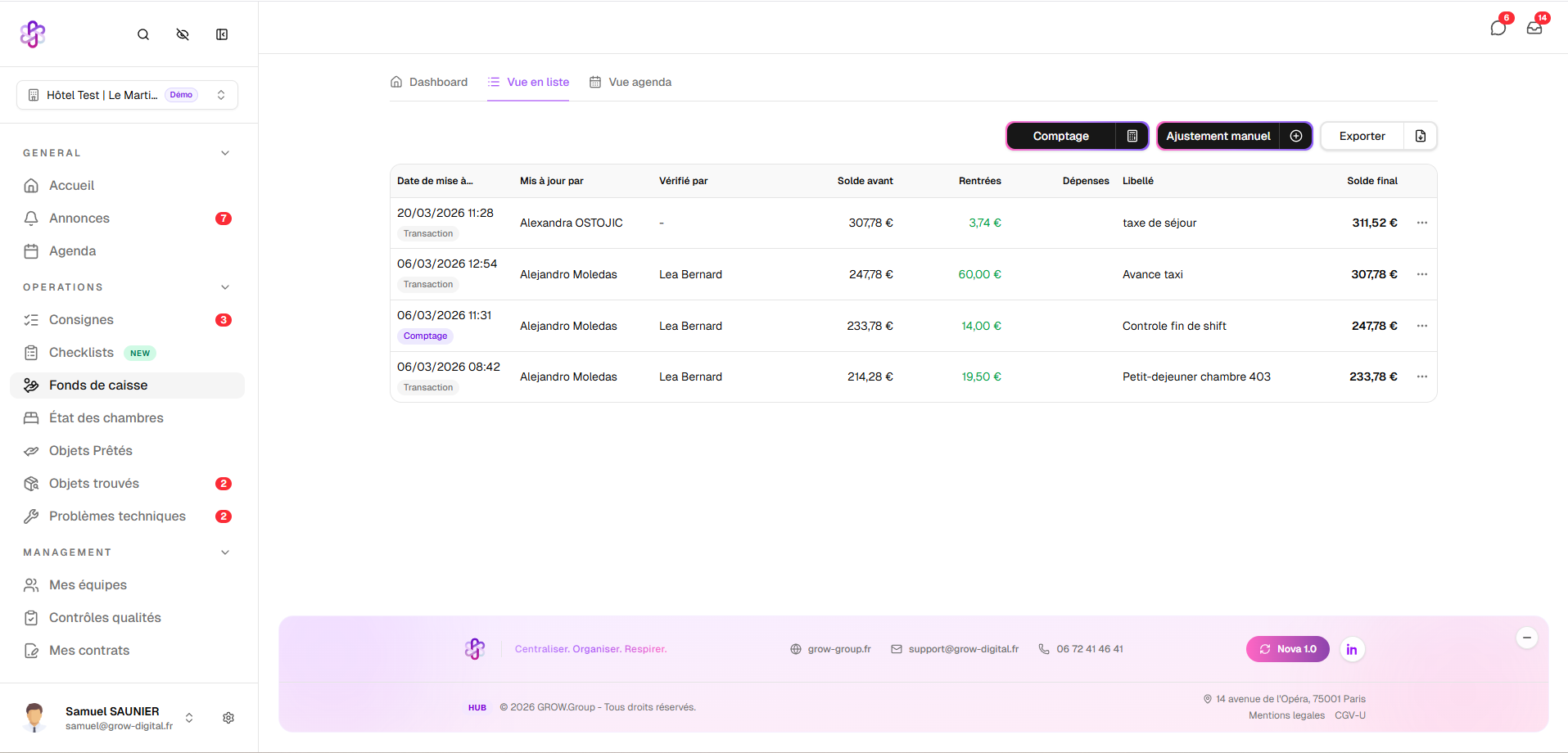
Task: Click the export file icon
Action: [1421, 136]
